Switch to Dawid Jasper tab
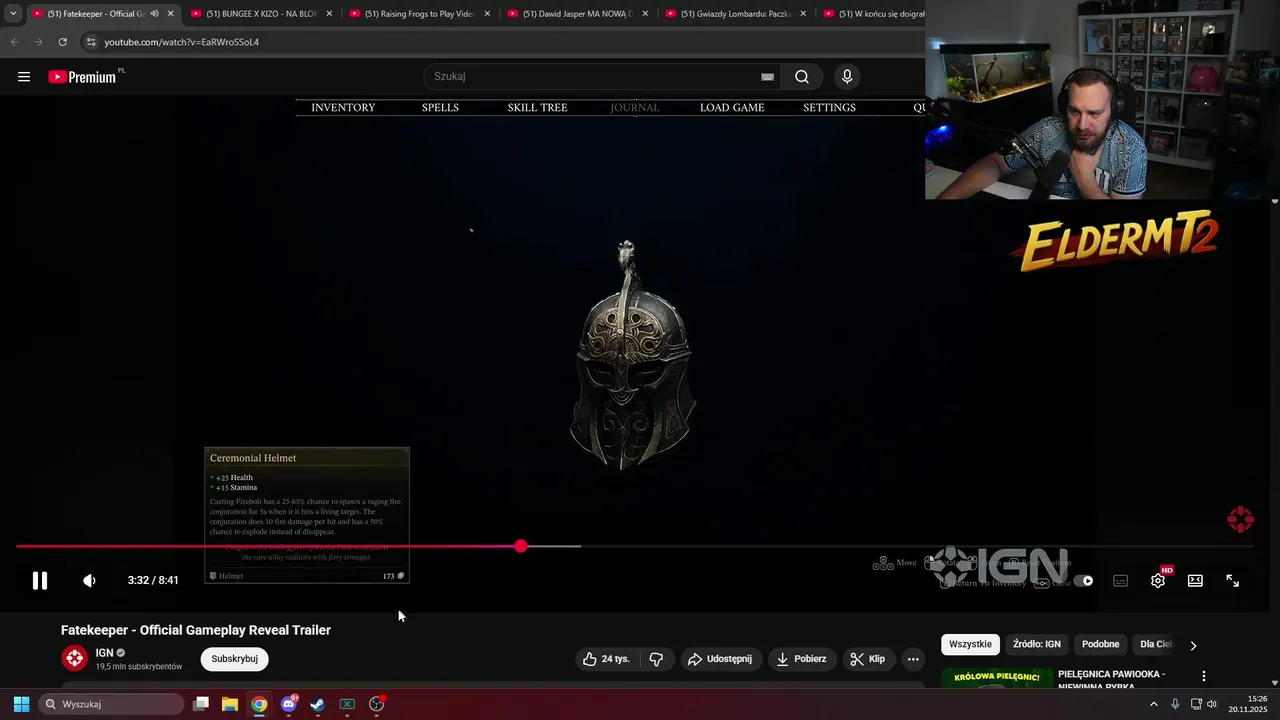Viewport: 1280px width, 720px height. pos(576,14)
